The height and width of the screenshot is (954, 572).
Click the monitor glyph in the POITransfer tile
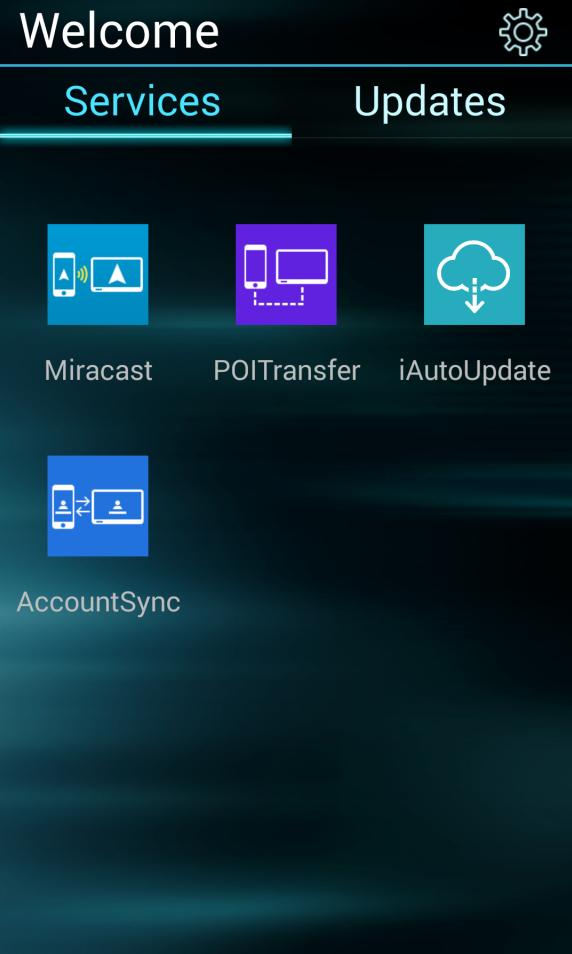(302, 267)
